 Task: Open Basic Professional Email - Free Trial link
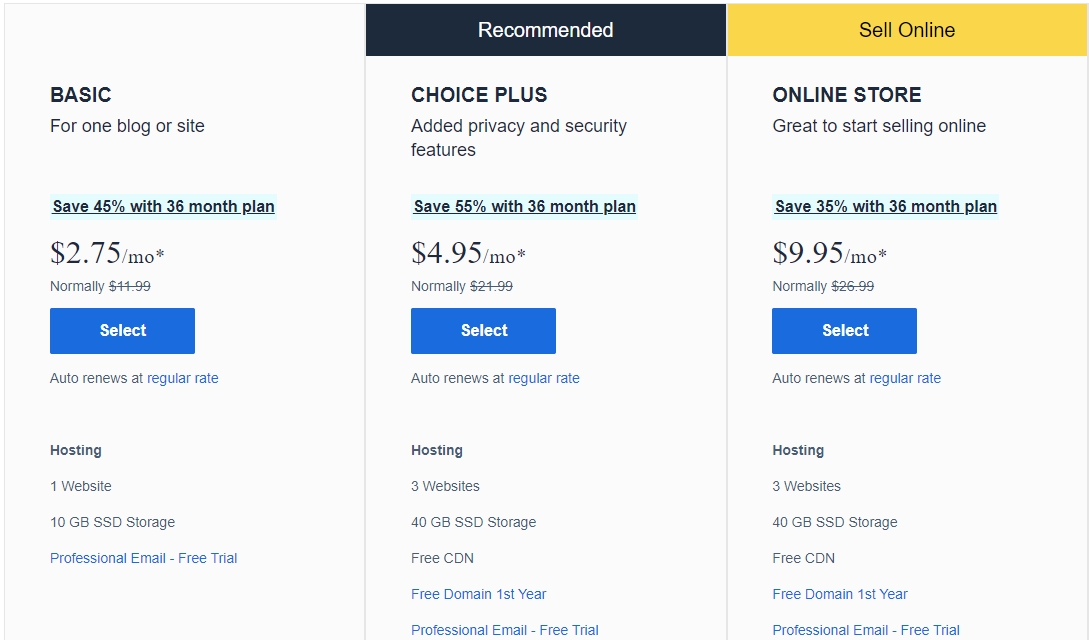(x=144, y=558)
